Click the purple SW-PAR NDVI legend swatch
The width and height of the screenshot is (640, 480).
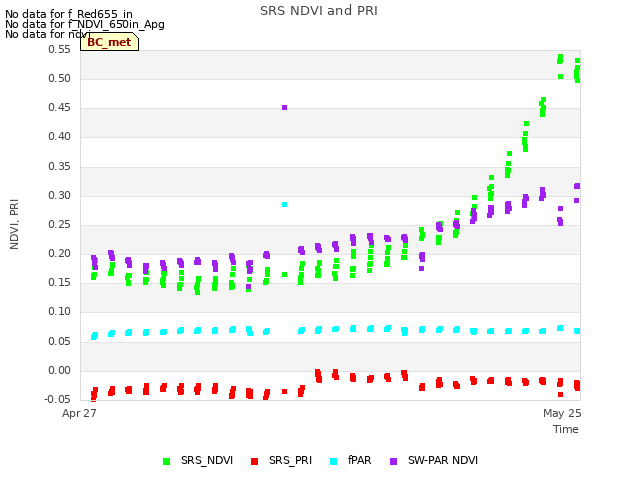[393, 462]
